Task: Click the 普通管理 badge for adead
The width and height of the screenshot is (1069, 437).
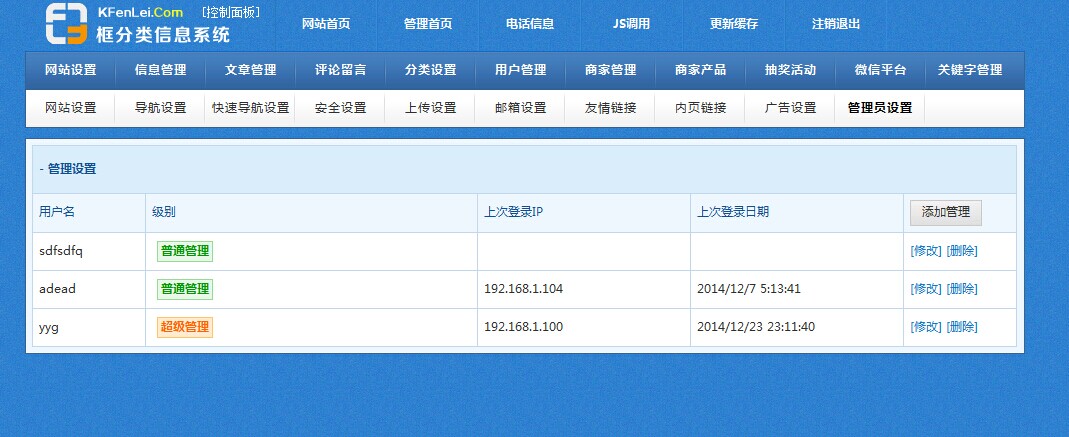Action: click(185, 289)
